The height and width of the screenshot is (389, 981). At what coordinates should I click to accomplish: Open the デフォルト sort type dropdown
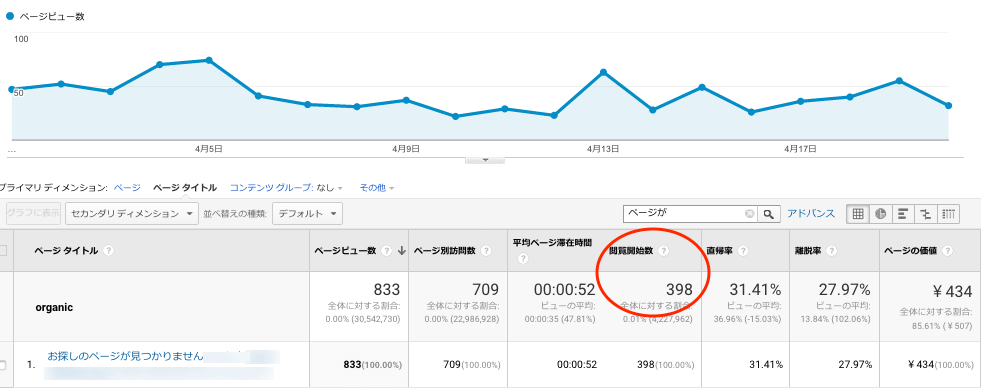(308, 214)
